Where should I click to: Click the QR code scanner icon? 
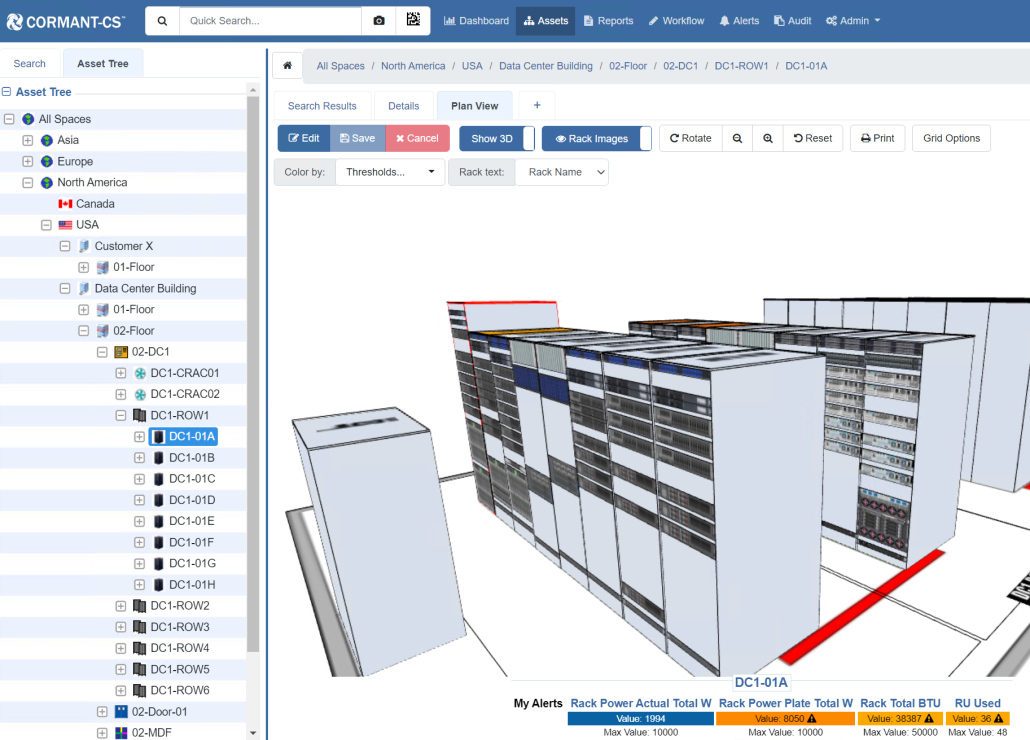413,21
